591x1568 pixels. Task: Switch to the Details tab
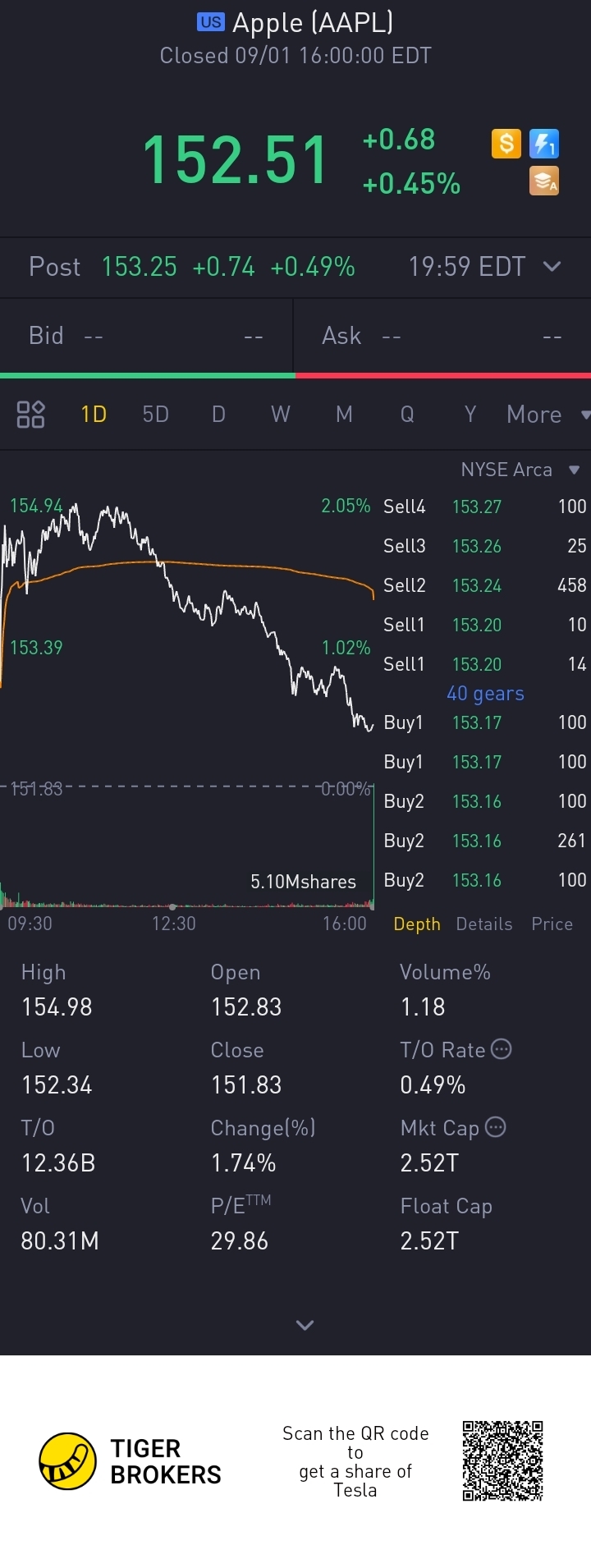click(x=483, y=924)
